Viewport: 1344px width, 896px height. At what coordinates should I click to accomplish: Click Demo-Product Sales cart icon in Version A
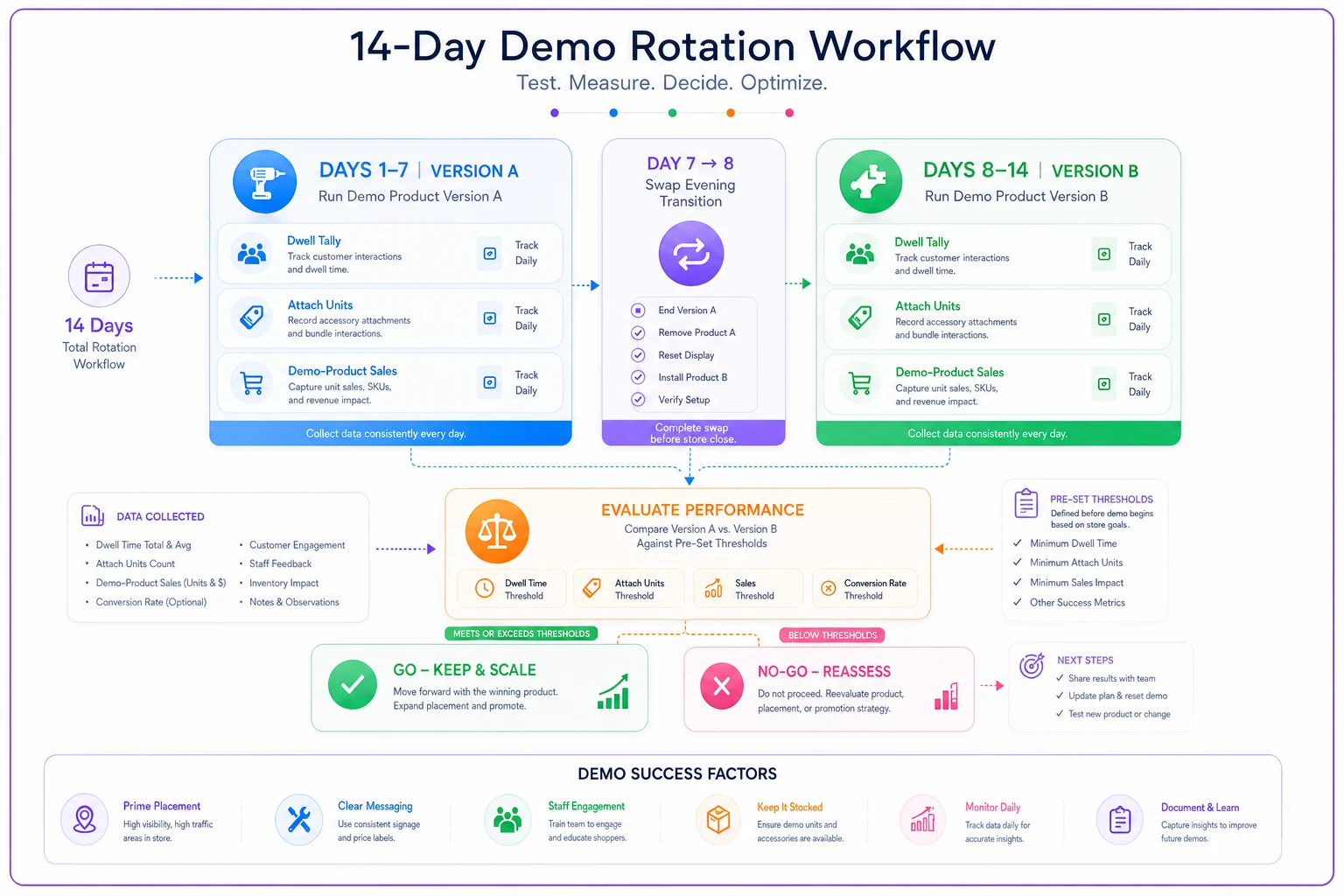coord(252,382)
